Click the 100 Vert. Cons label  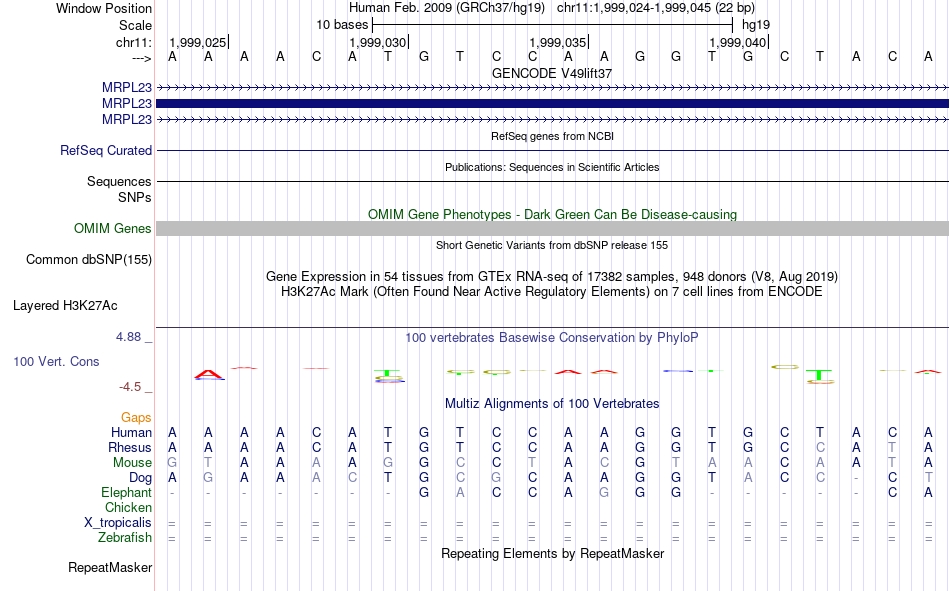pyautogui.click(x=56, y=361)
